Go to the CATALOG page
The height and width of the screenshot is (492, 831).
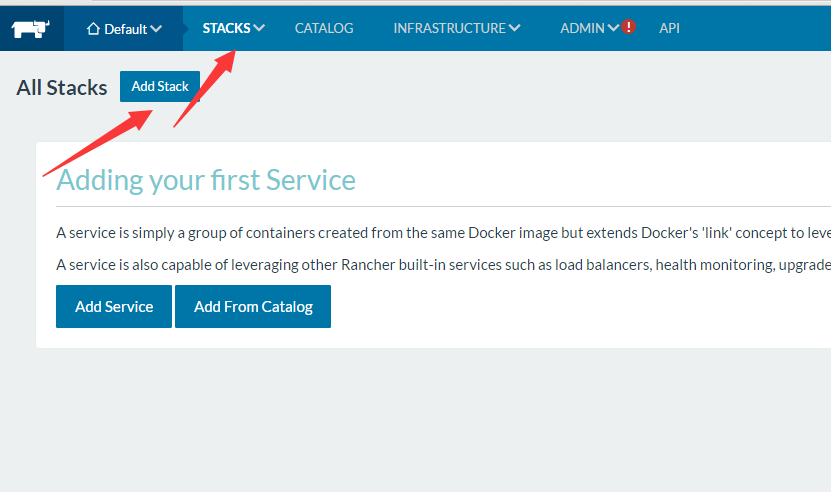point(324,28)
